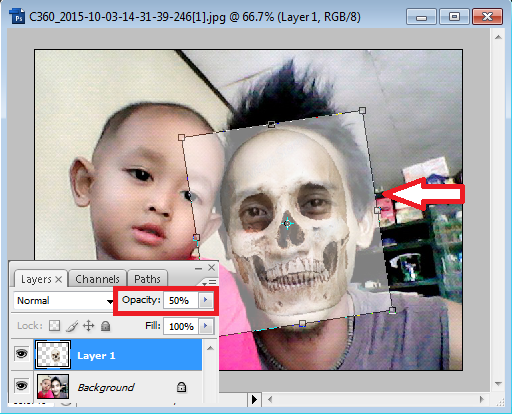The width and height of the screenshot is (512, 414).
Task: Select the Layer 1 skull thumbnail
Action: click(53, 355)
